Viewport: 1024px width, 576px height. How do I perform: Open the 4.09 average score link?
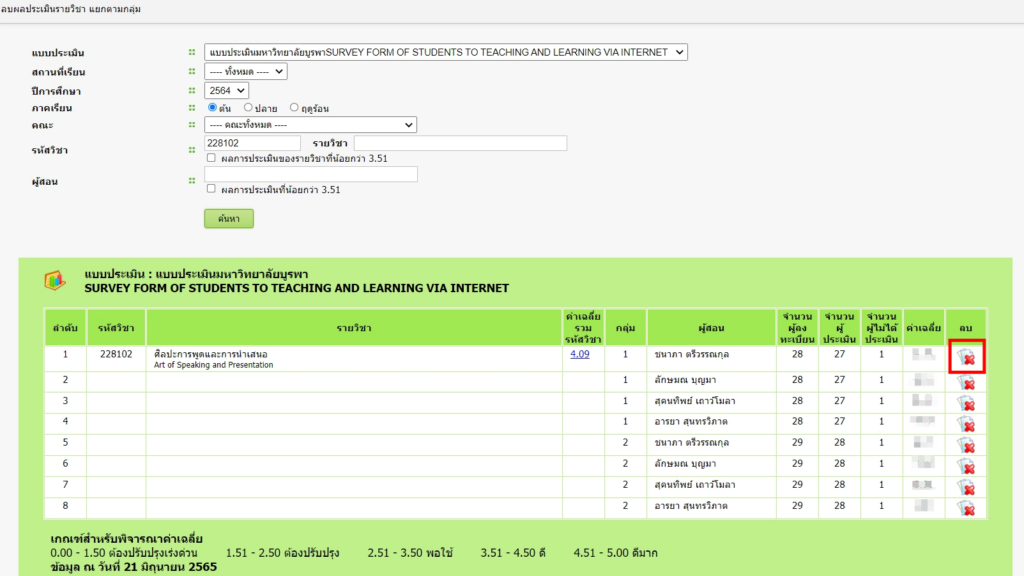click(x=580, y=354)
